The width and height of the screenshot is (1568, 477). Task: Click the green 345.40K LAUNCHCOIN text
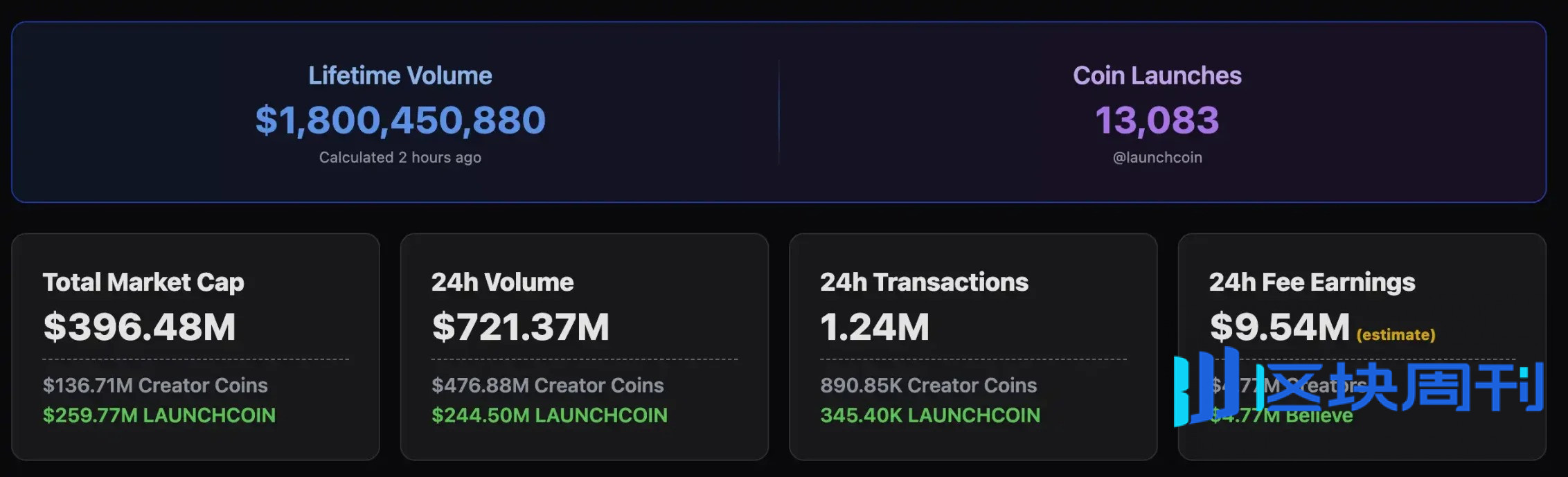(930, 415)
